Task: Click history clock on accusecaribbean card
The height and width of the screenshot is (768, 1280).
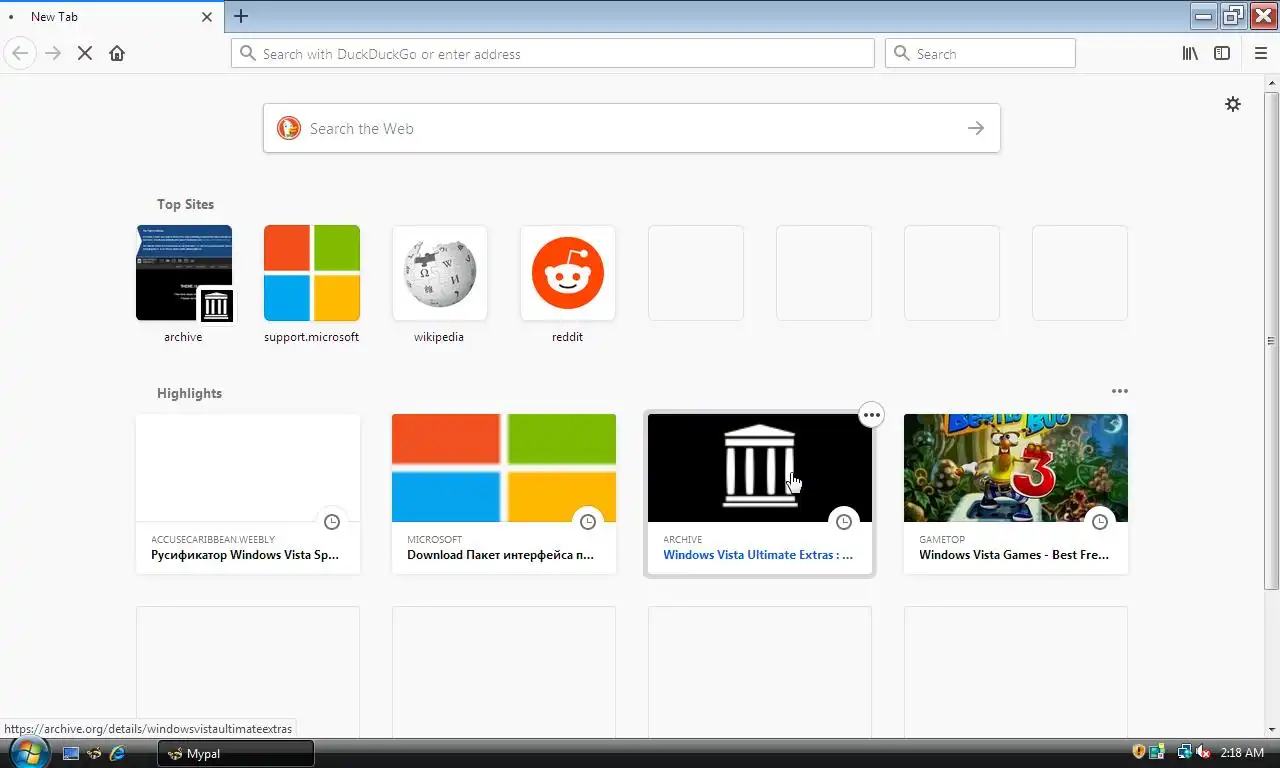Action: tap(332, 522)
